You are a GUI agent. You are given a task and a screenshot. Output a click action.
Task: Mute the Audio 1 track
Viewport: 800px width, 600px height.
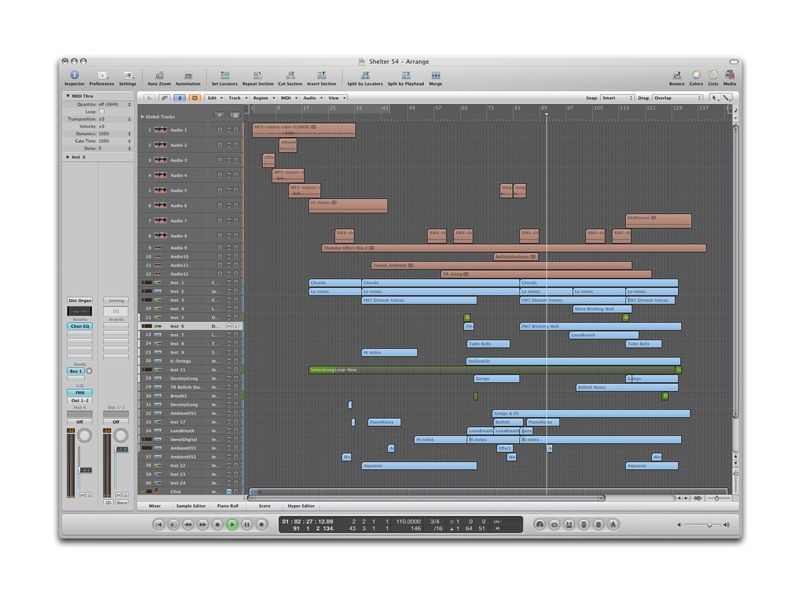point(220,130)
